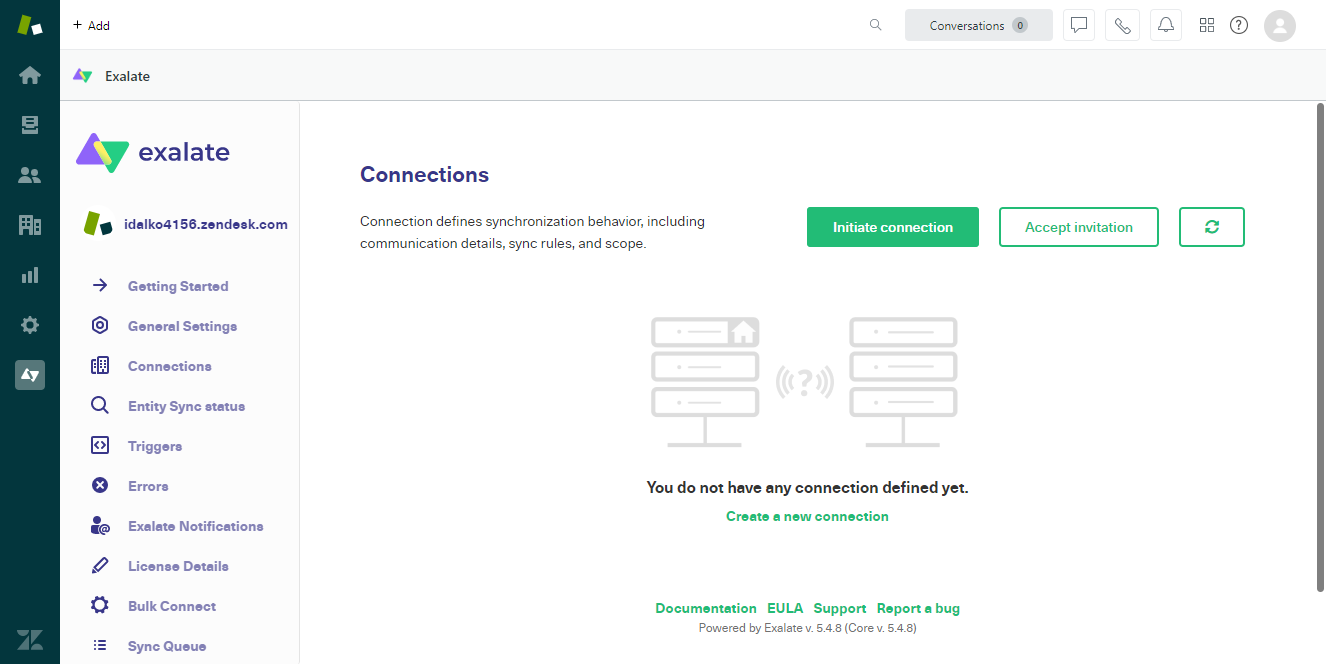Open the Support link
This screenshot has height=664, width=1326.
click(840, 608)
